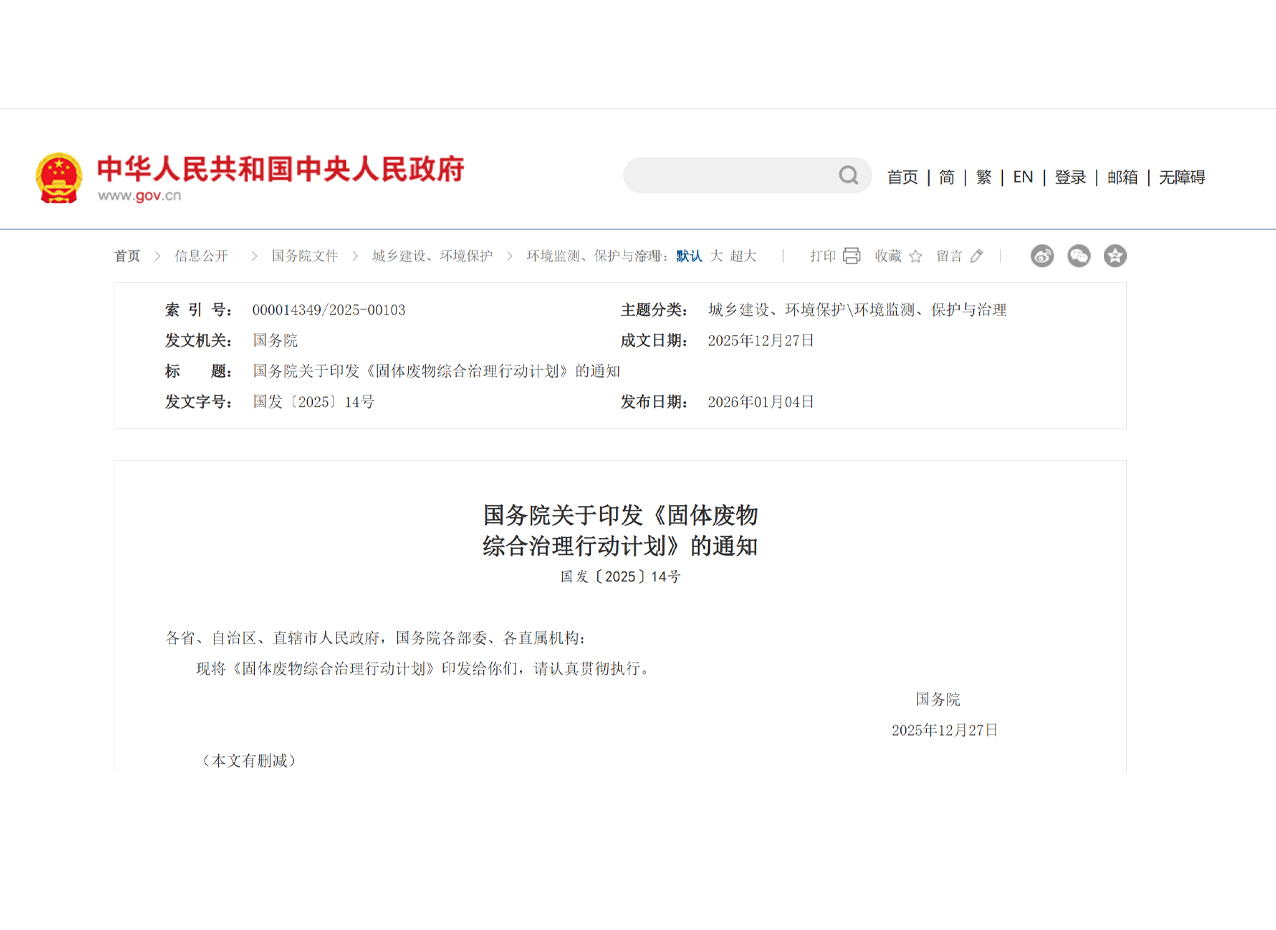Click the favorite star icon next to 收藏

(x=915, y=256)
